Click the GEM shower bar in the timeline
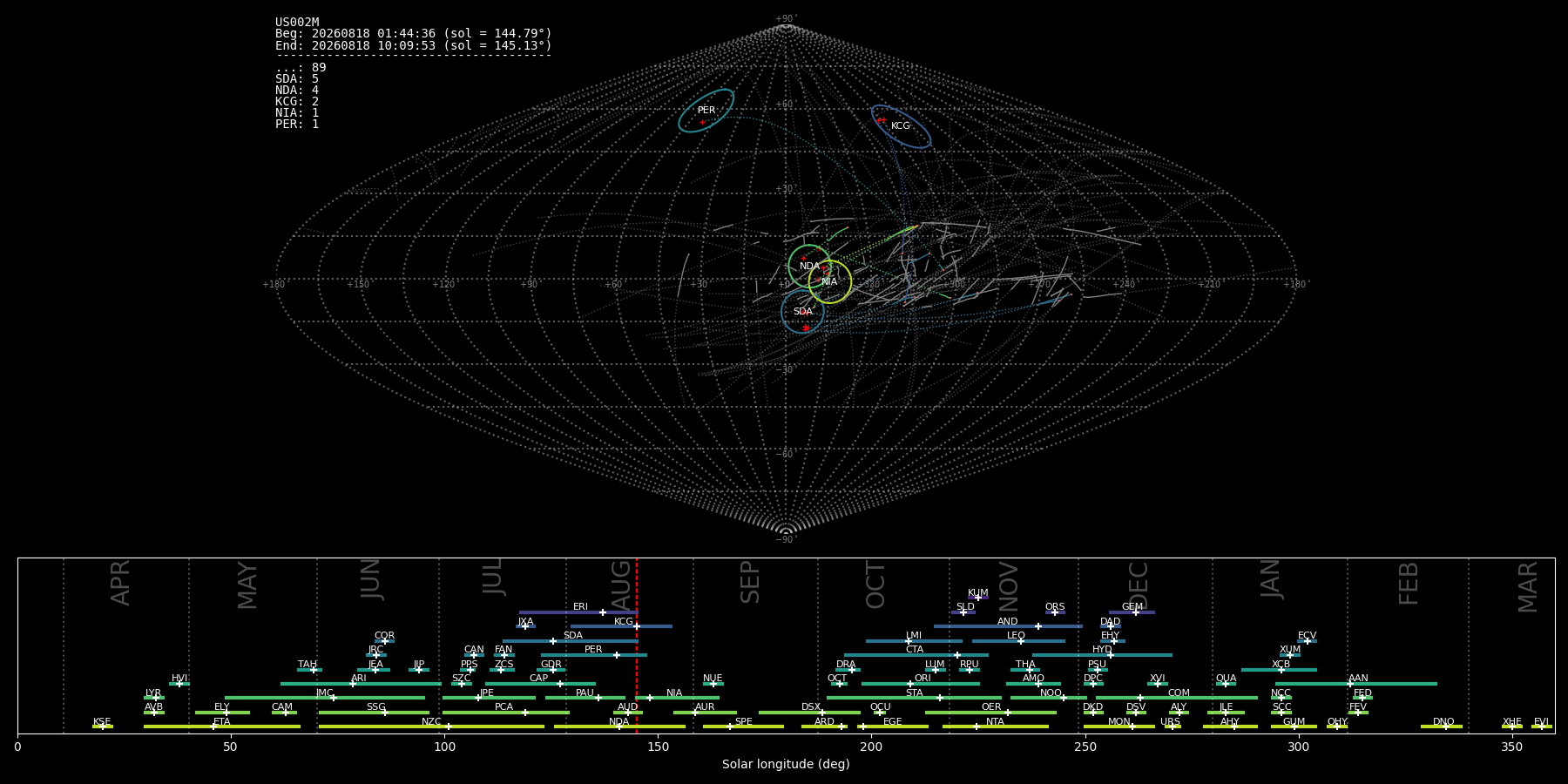Screen dimensions: 1568x784 click(1132, 612)
